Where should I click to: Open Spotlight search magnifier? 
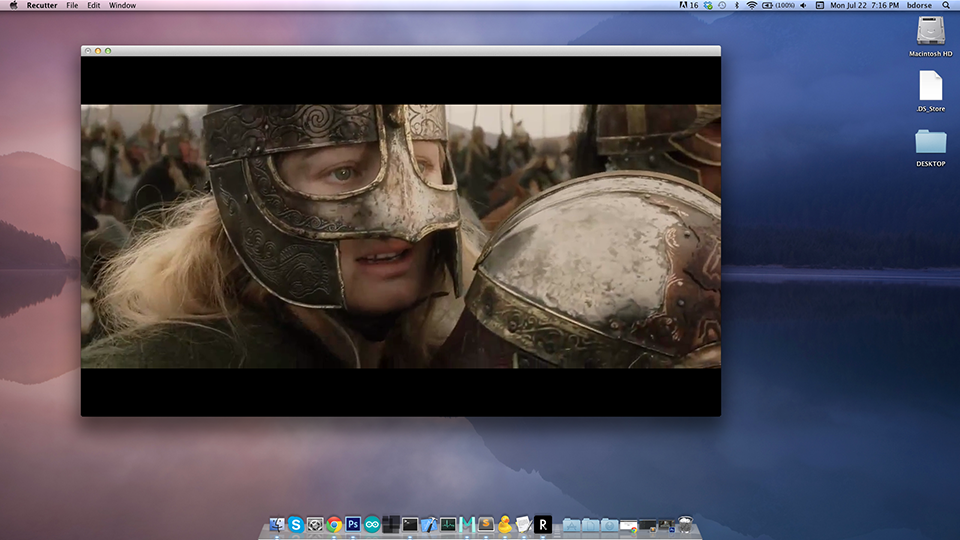946,5
